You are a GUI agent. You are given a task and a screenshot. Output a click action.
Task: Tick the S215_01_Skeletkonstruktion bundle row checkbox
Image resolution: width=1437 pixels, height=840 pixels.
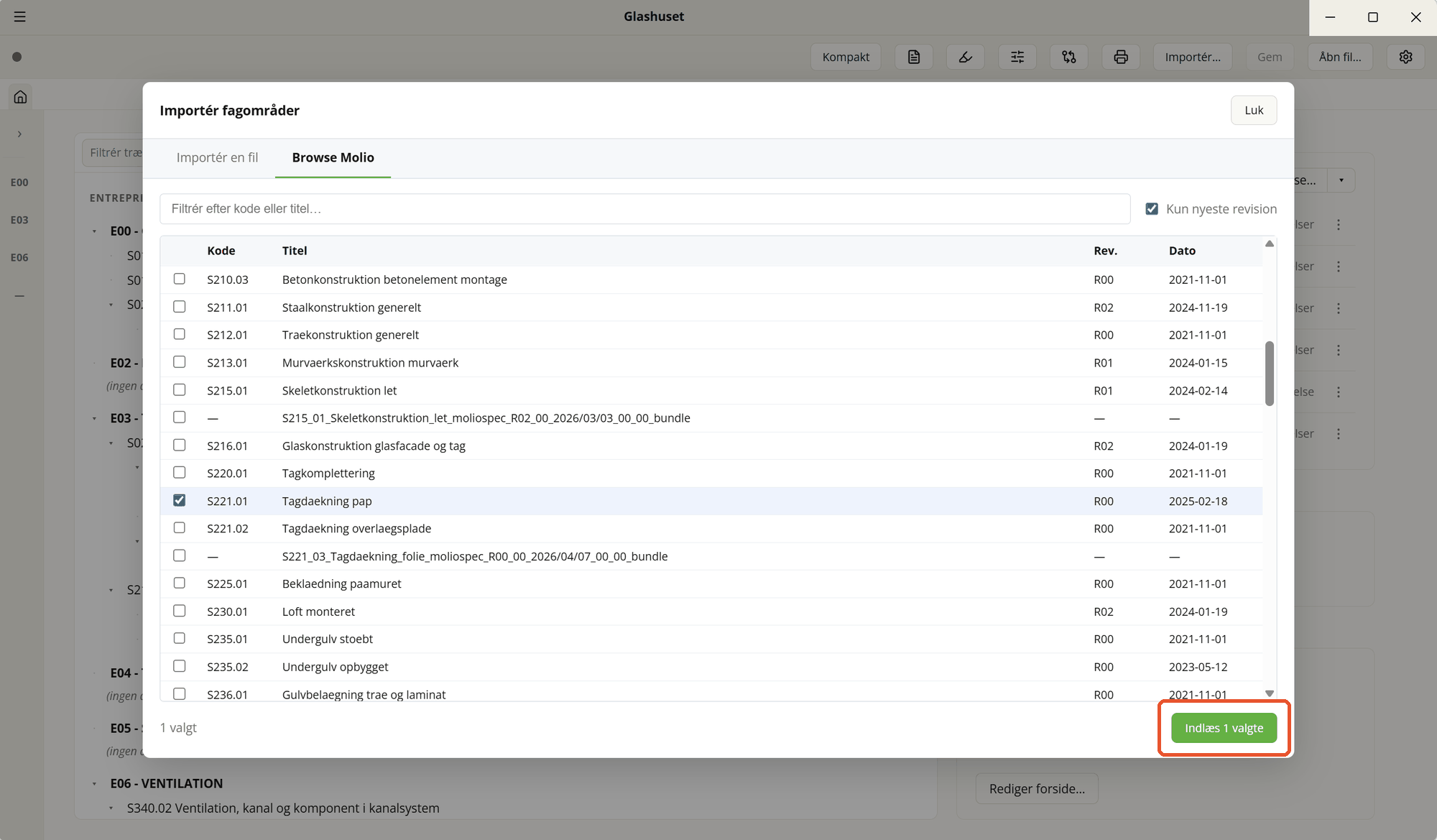(x=179, y=417)
